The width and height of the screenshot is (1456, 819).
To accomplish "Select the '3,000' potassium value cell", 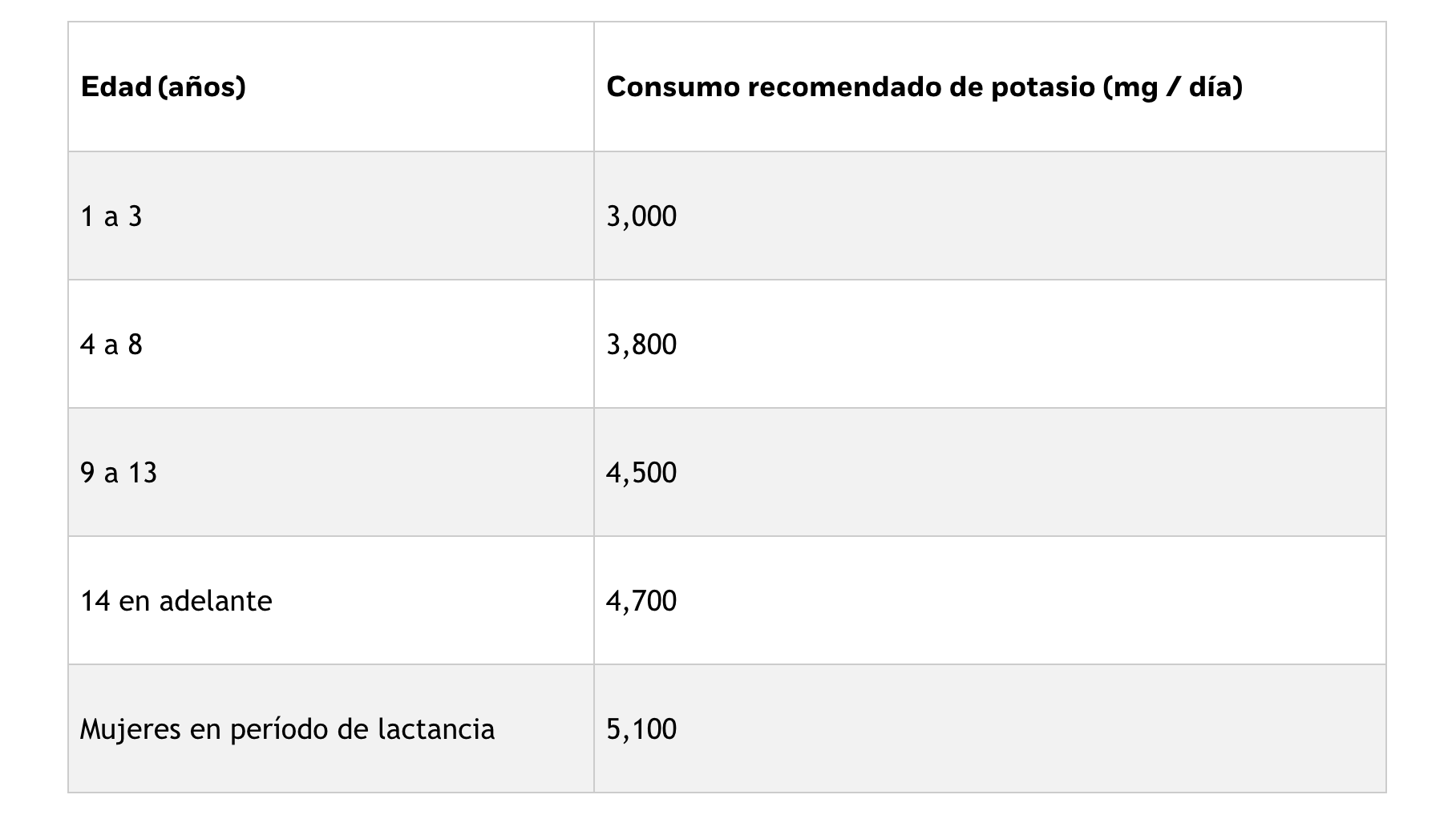I will 990,216.
